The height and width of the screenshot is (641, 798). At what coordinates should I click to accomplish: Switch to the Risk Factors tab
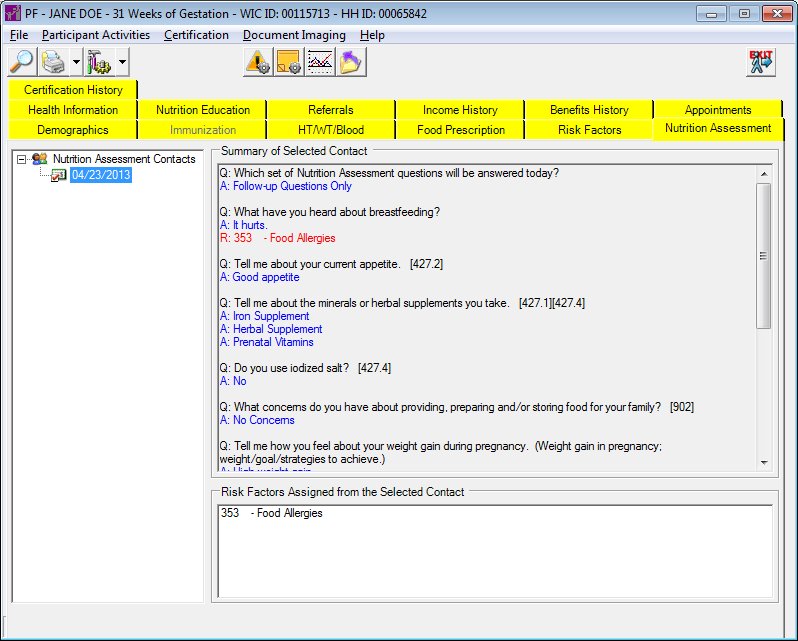[x=589, y=130]
